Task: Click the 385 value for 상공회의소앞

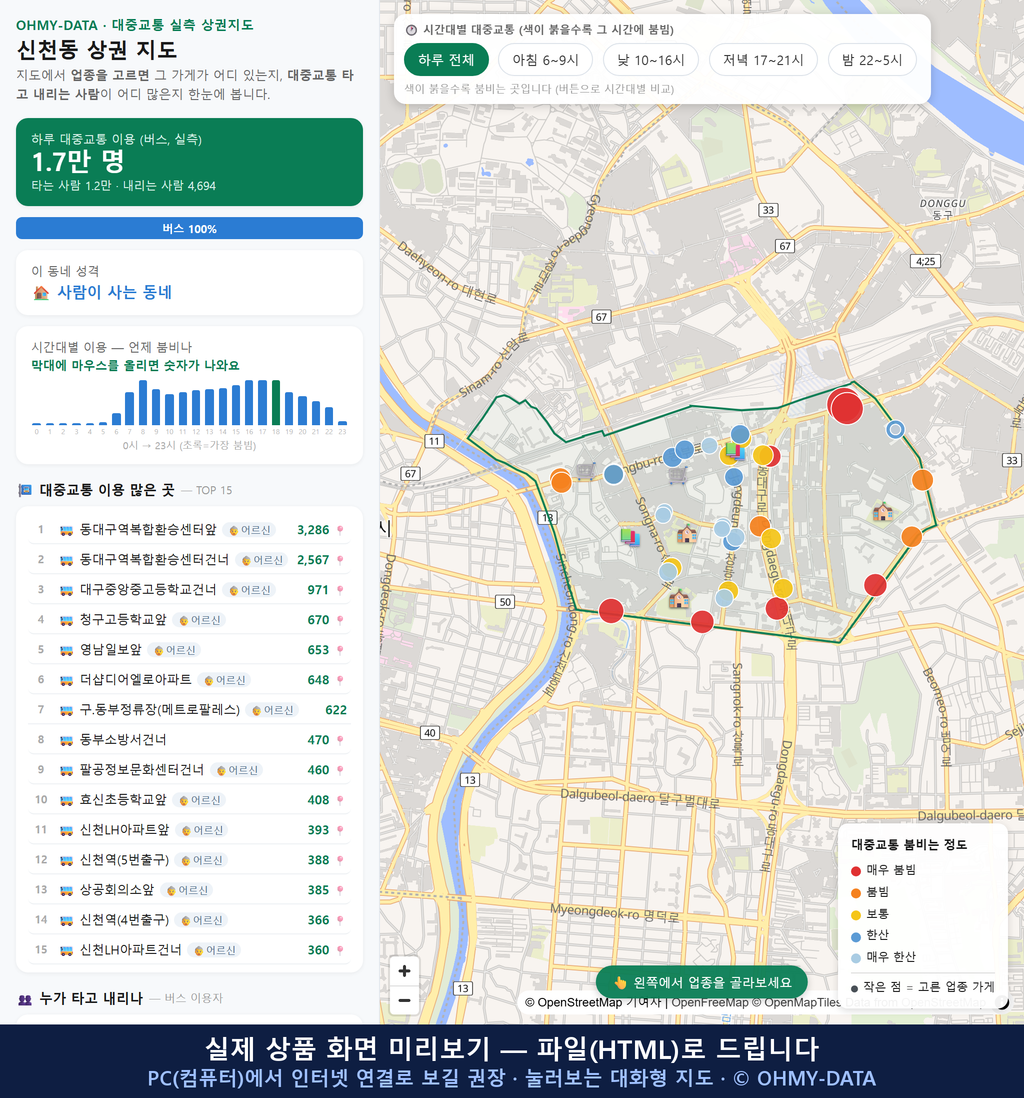Action: pyautogui.click(x=318, y=891)
